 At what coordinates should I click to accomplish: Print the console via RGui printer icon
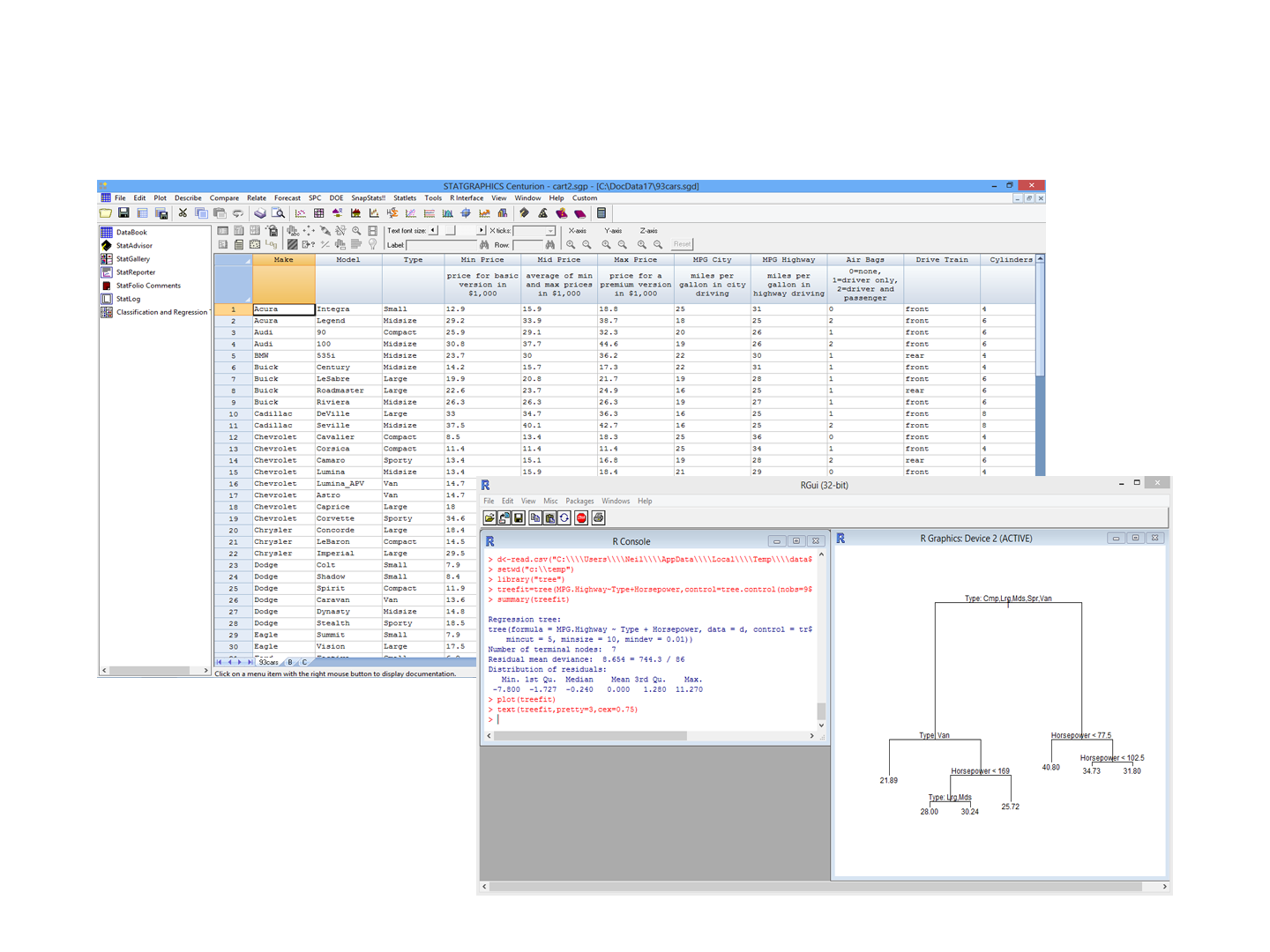coord(598,518)
